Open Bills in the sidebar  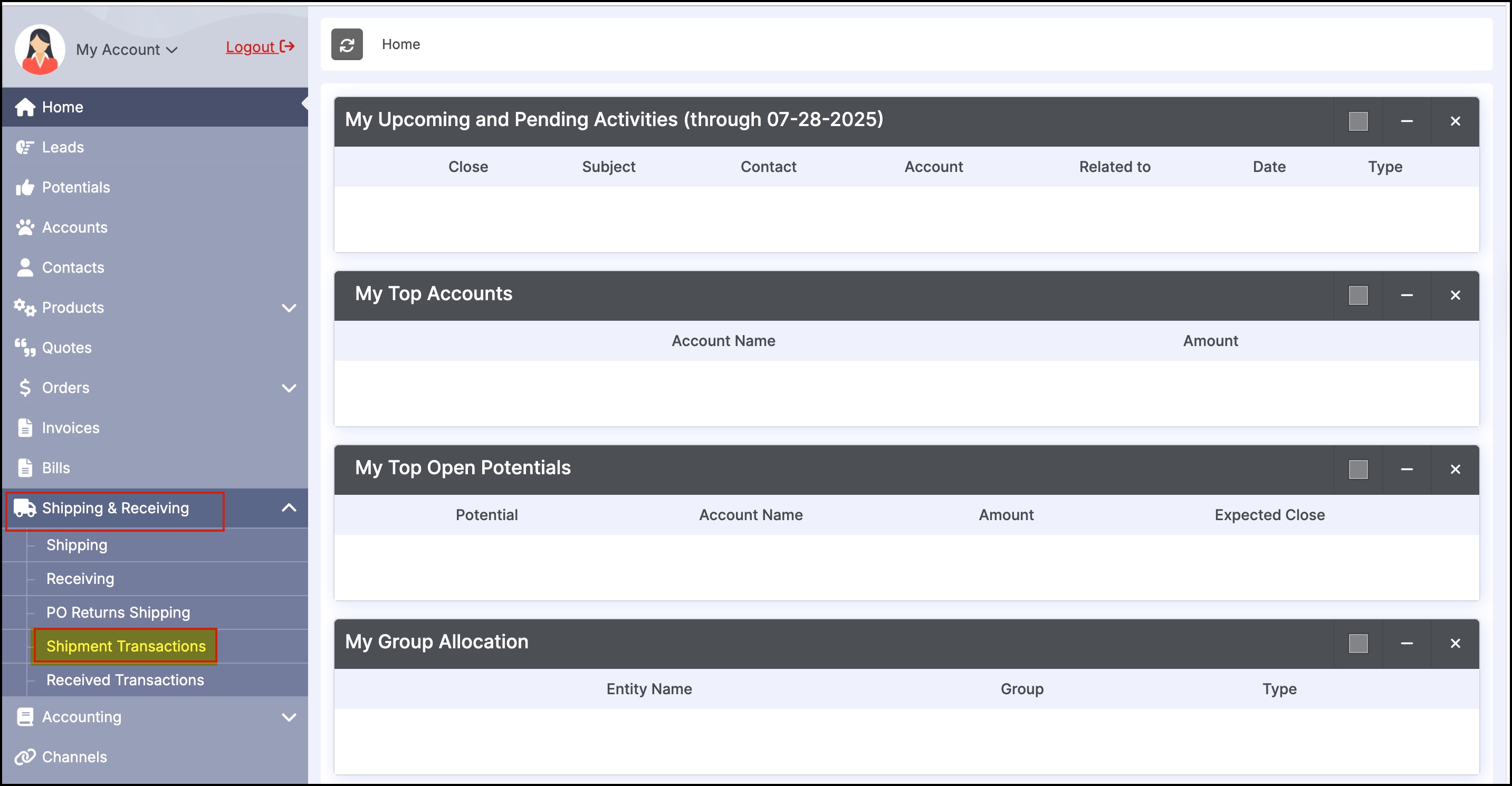point(155,468)
